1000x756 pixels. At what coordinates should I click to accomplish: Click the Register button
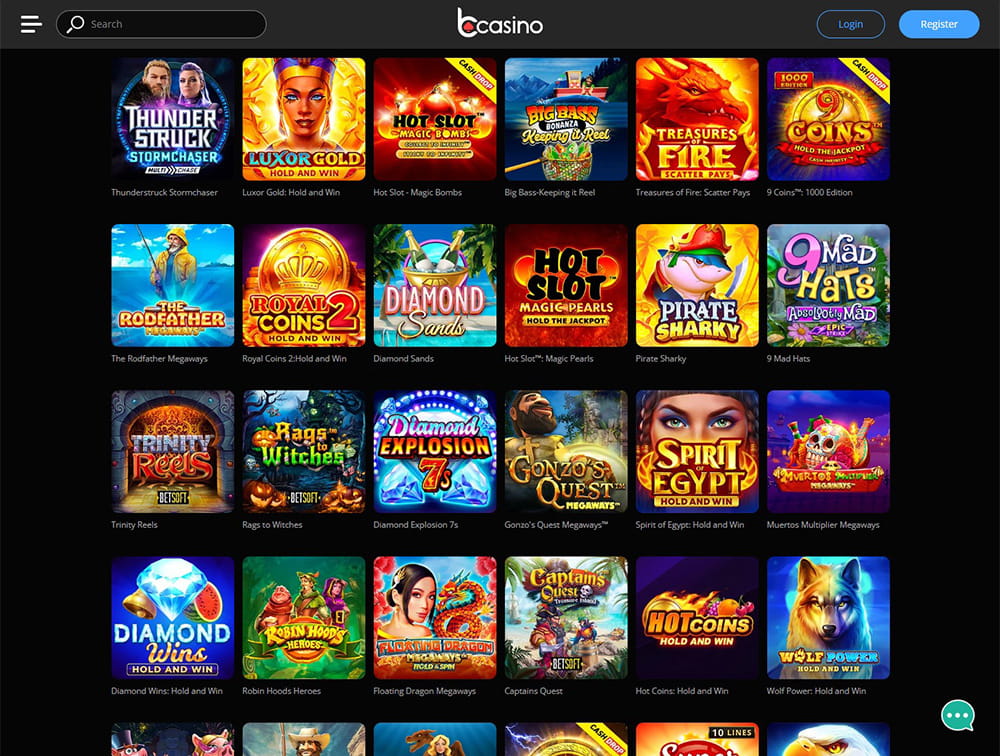[x=939, y=24]
